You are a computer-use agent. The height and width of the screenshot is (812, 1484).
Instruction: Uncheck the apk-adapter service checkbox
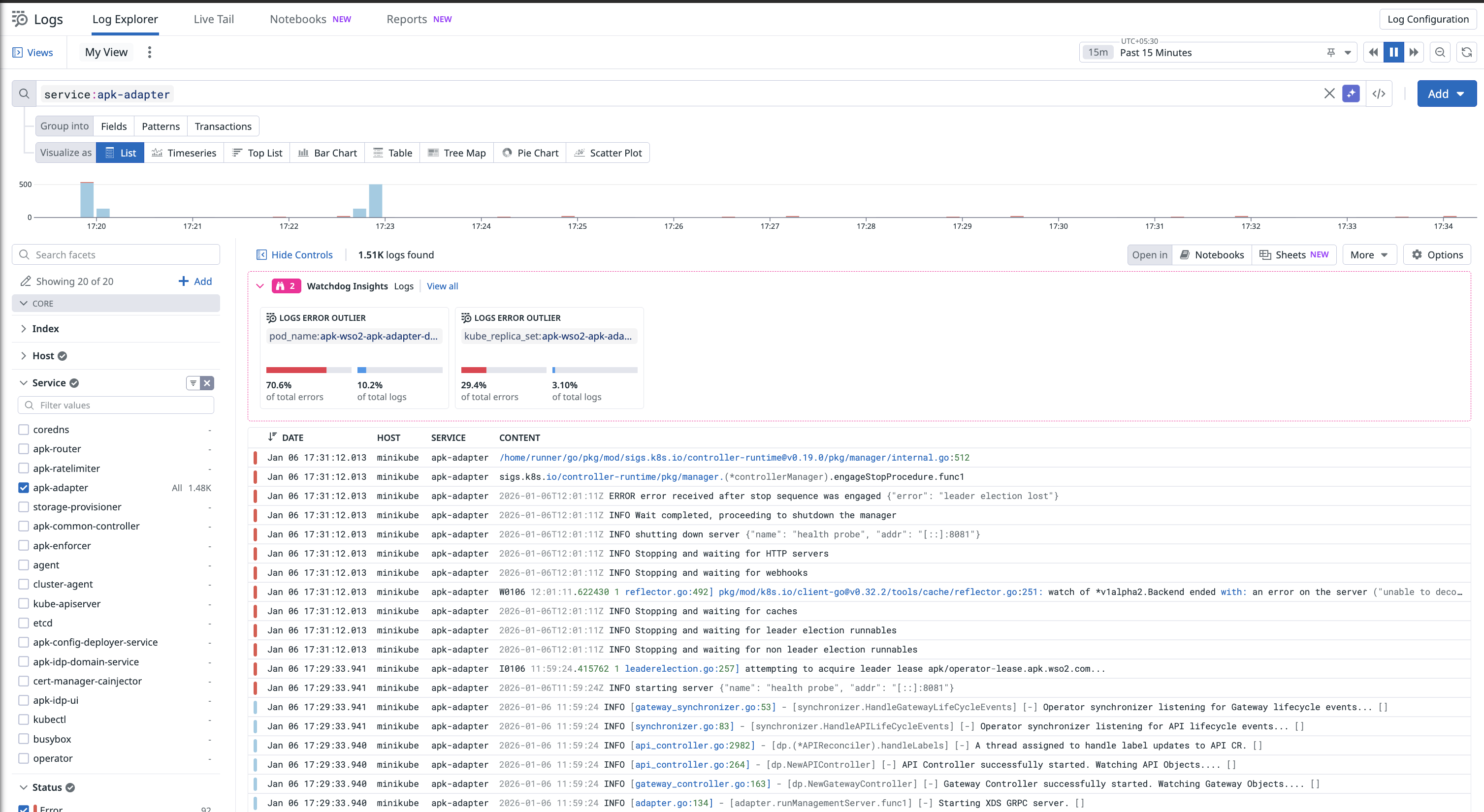(24, 488)
